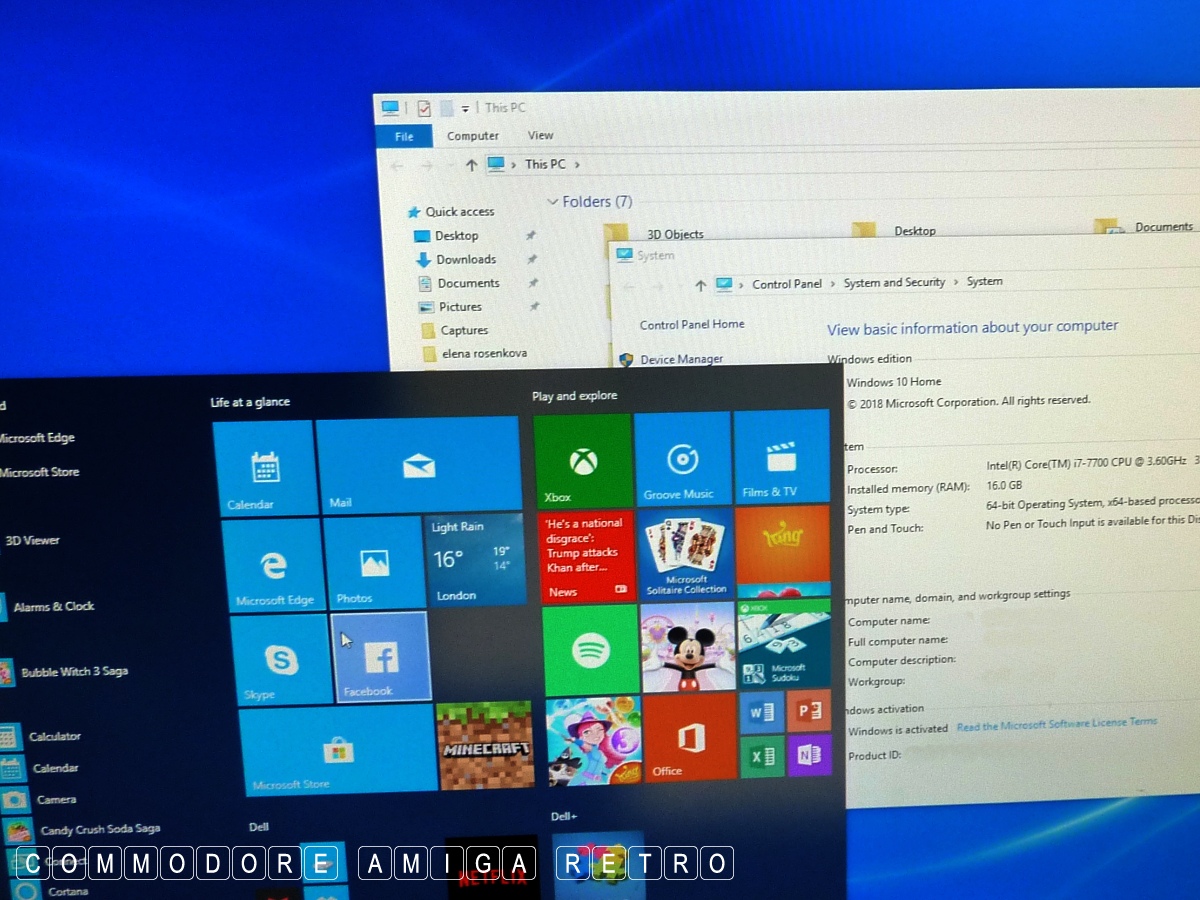Open the Skype tile
Viewport: 1200px width, 900px height.
coord(281,660)
